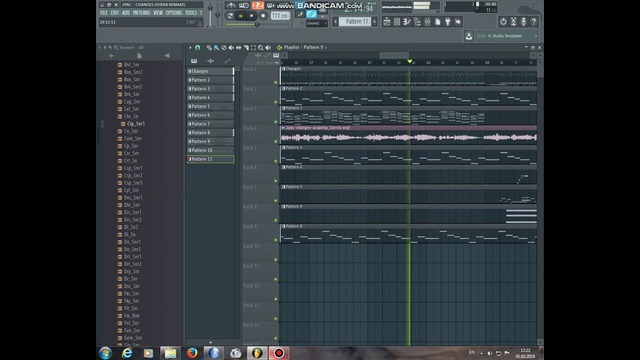Select the Slice tool in playlist toolbar
The image size is (640, 360).
tap(246, 48)
